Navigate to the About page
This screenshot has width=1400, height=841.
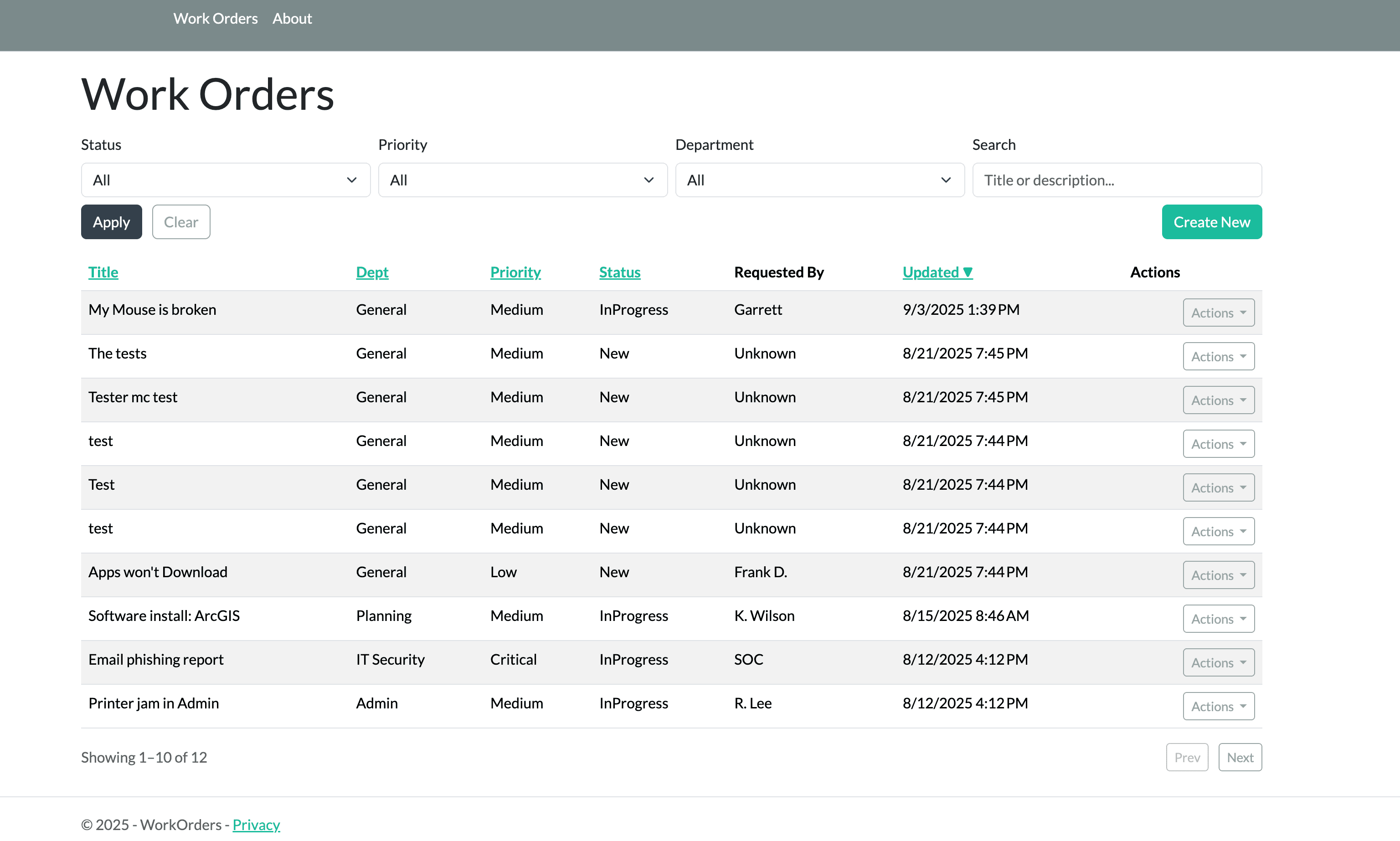click(x=292, y=18)
